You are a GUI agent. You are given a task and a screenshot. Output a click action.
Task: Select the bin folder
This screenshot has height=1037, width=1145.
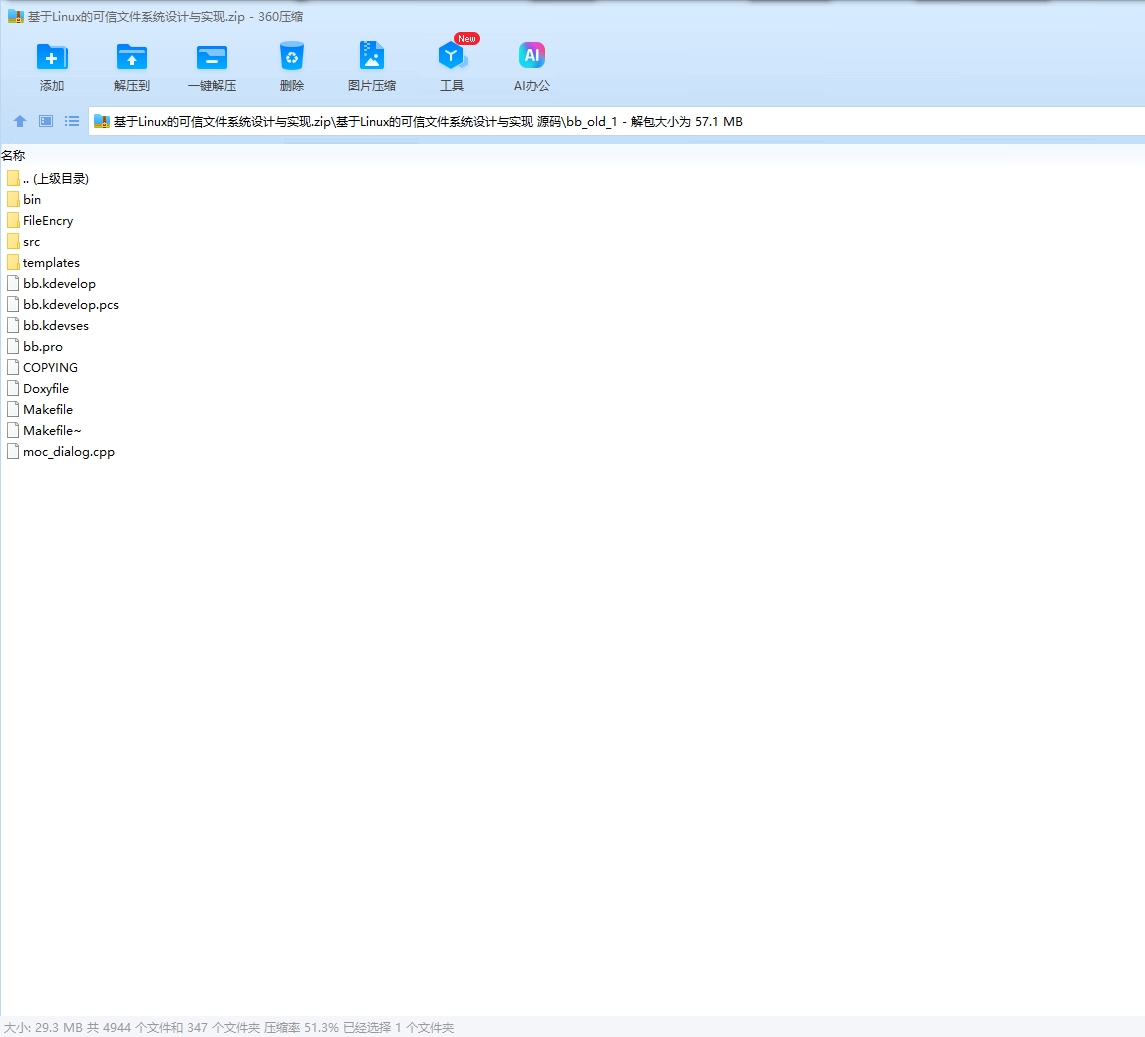[x=32, y=200]
